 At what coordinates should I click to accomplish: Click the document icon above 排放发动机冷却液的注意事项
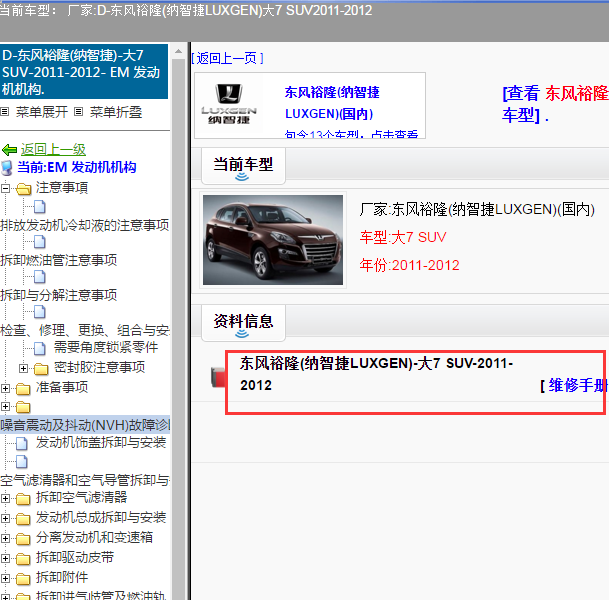[40, 207]
